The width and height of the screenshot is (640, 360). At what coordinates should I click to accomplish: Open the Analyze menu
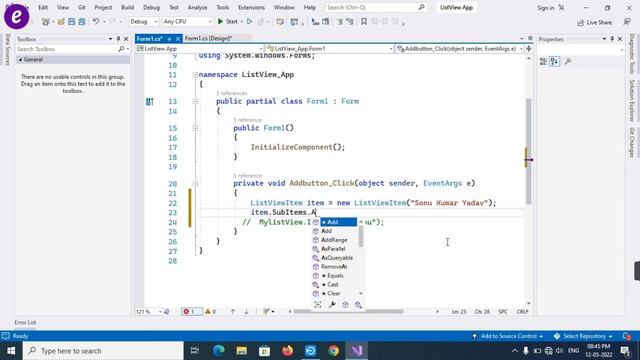197,7
